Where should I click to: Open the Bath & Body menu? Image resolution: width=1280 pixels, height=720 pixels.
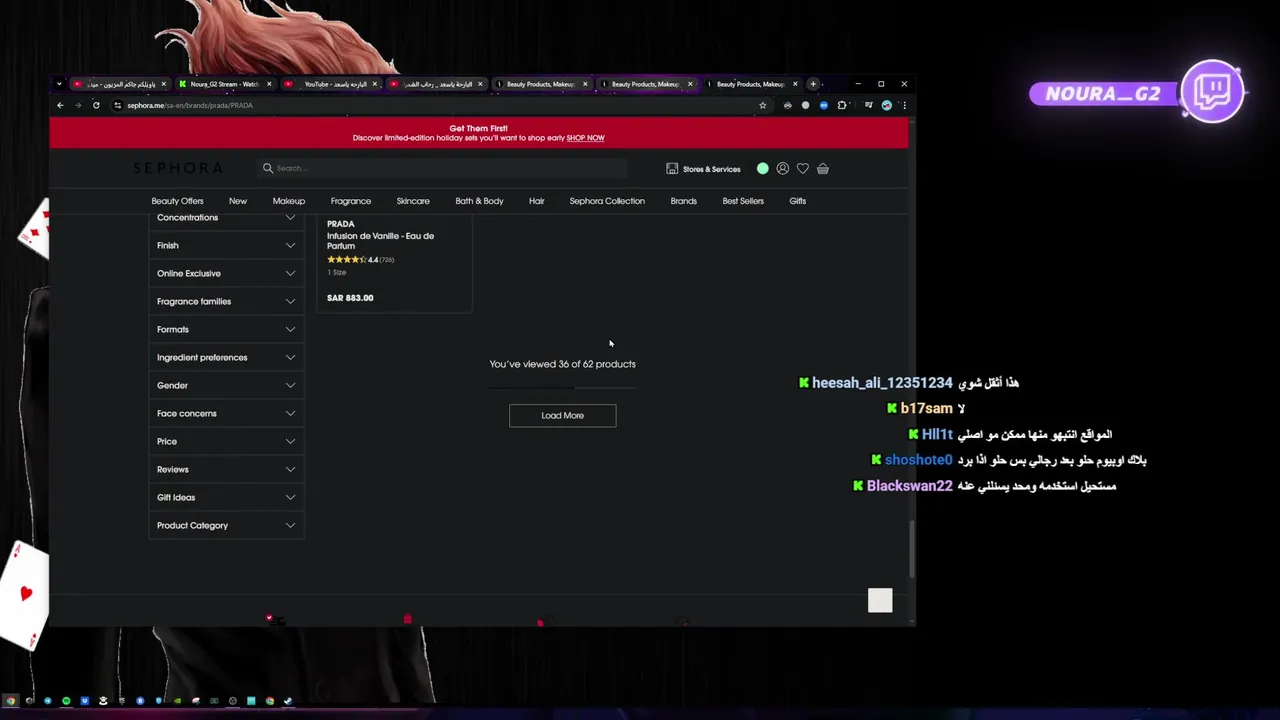tap(479, 201)
